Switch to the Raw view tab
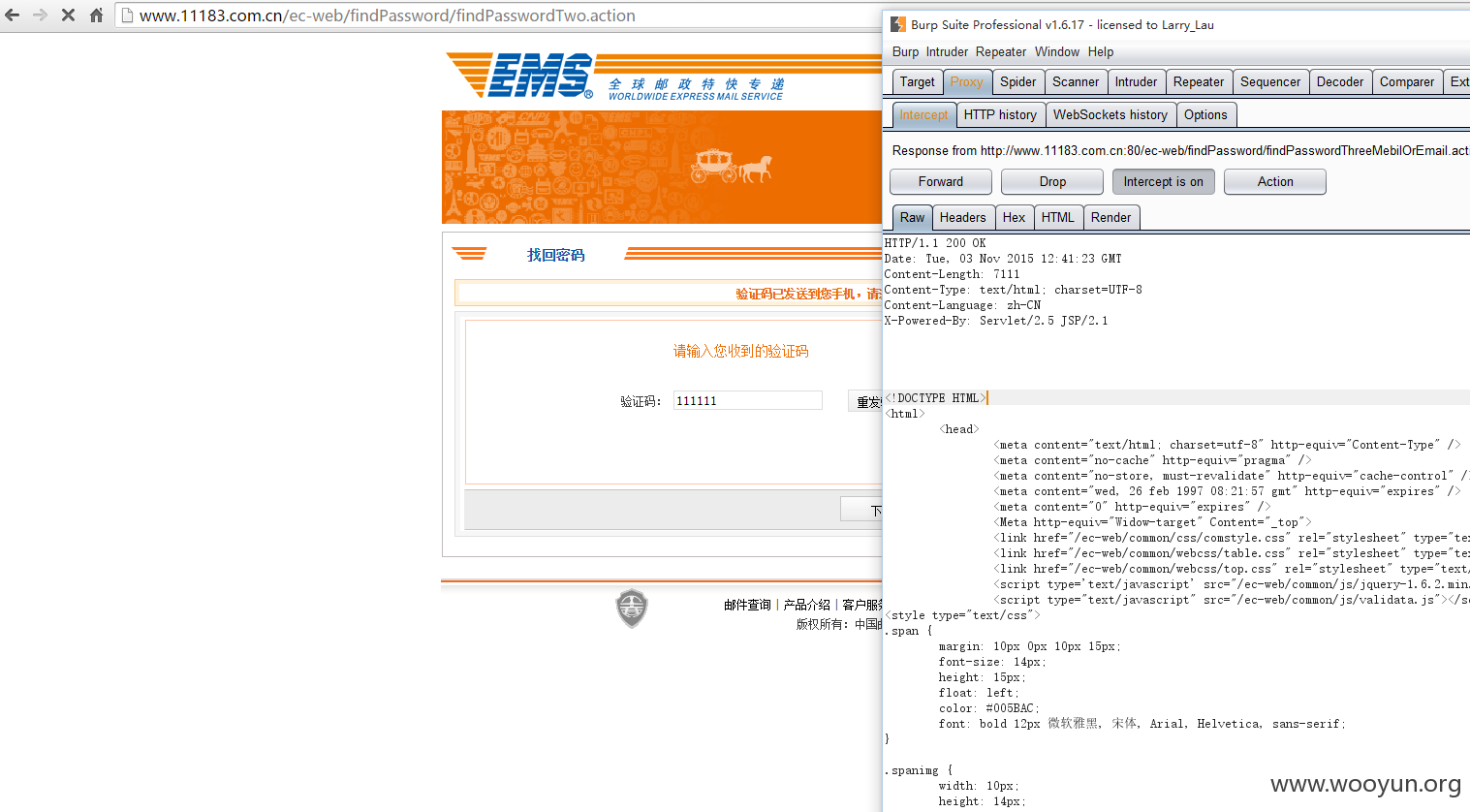The width and height of the screenshot is (1470, 812). [912, 218]
